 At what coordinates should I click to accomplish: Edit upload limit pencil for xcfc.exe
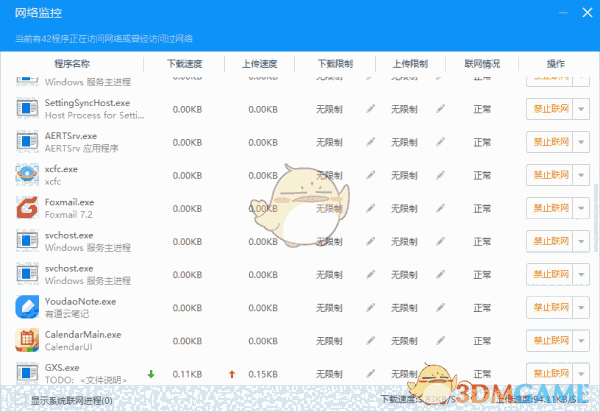[x=440, y=175]
